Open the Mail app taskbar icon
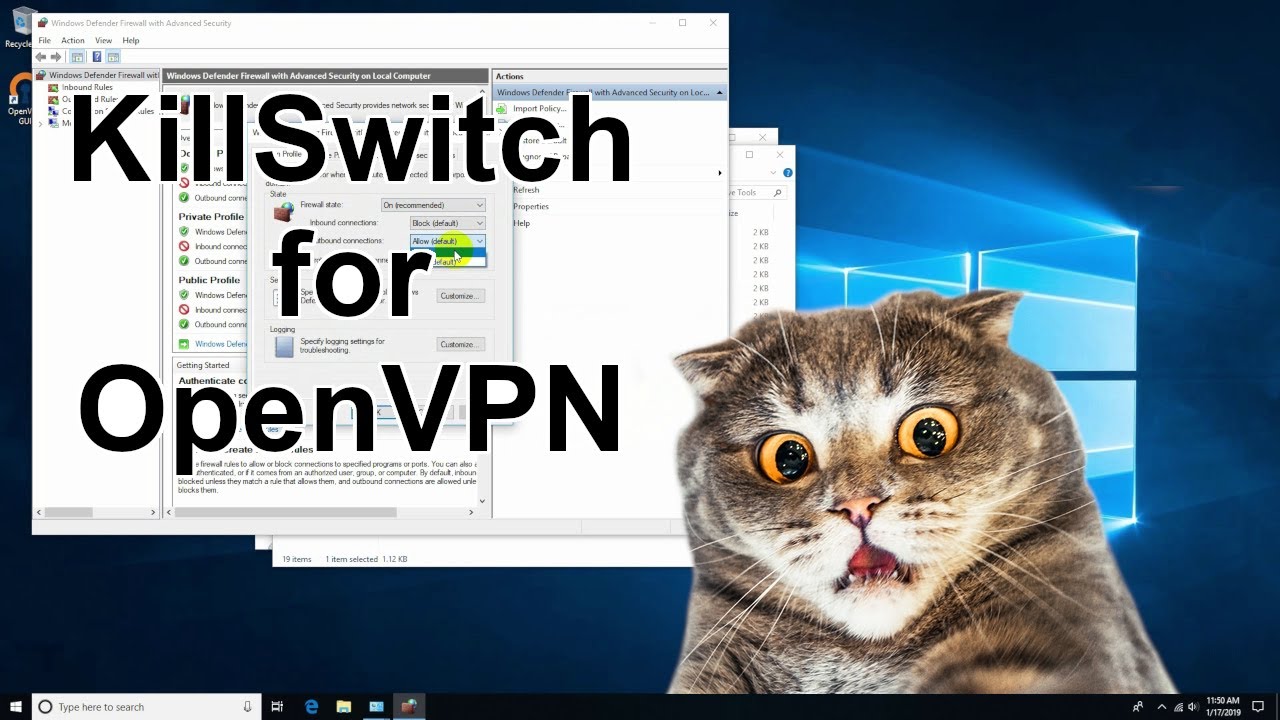 coord(376,707)
